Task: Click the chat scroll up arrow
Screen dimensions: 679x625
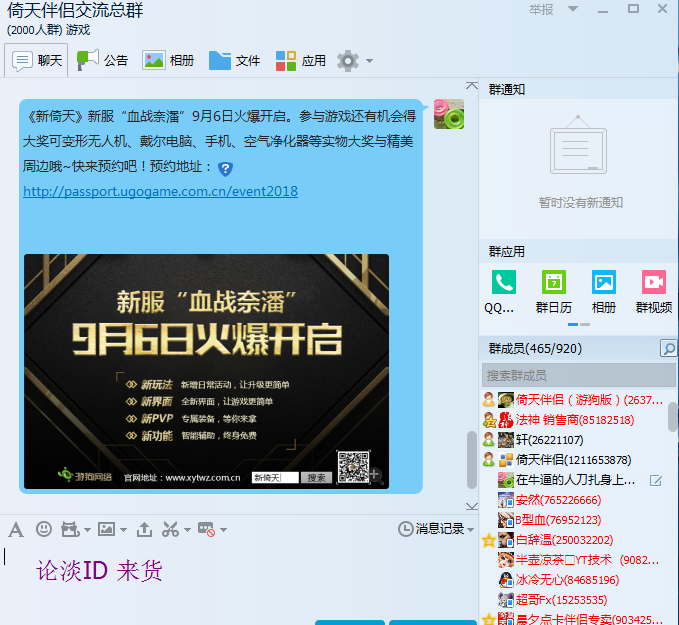Action: pos(472,86)
